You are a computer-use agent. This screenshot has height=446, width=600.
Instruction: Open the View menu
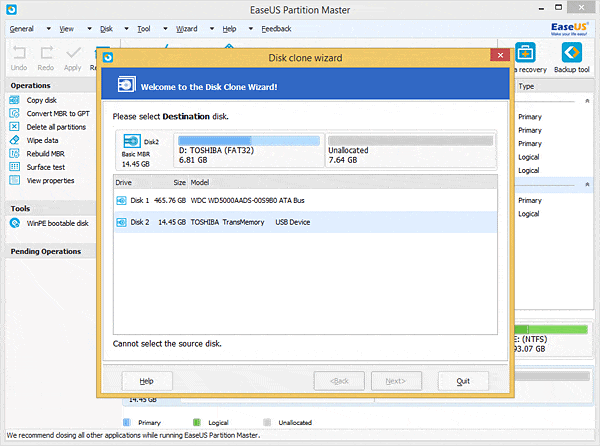[x=67, y=29]
